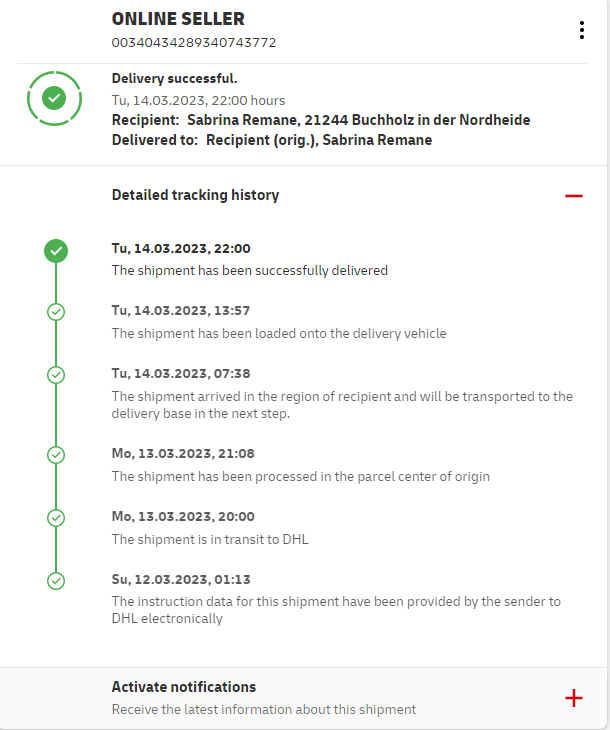
Task: Click the 'Delivered to' recipient line
Action: click(x=271, y=140)
